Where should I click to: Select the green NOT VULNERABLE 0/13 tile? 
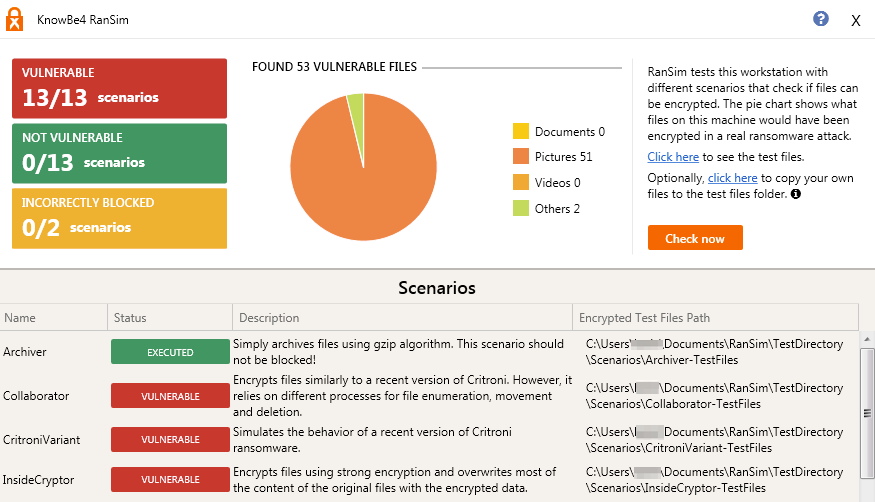pos(119,153)
